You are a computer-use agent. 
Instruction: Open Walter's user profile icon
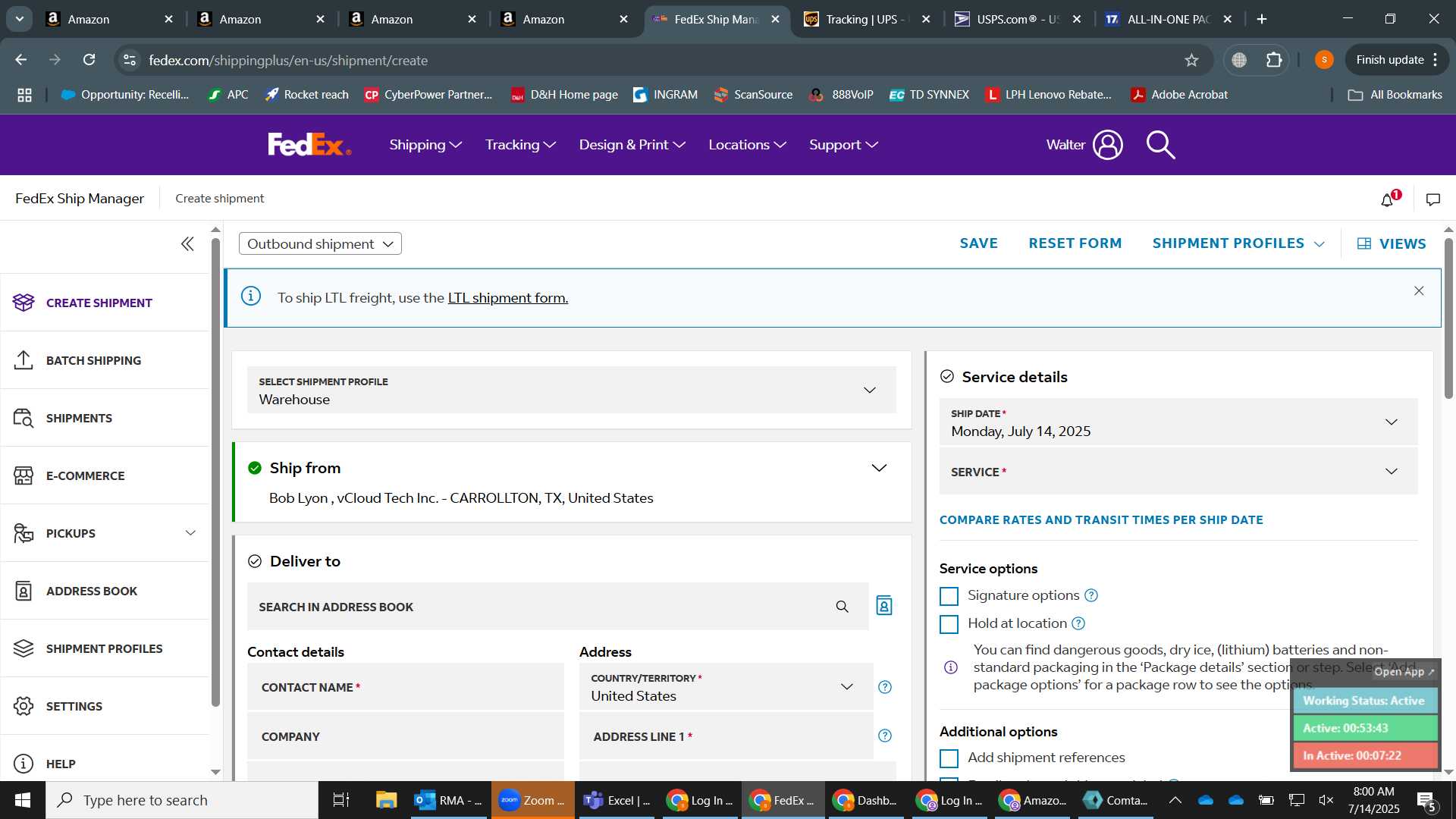[x=1108, y=144]
